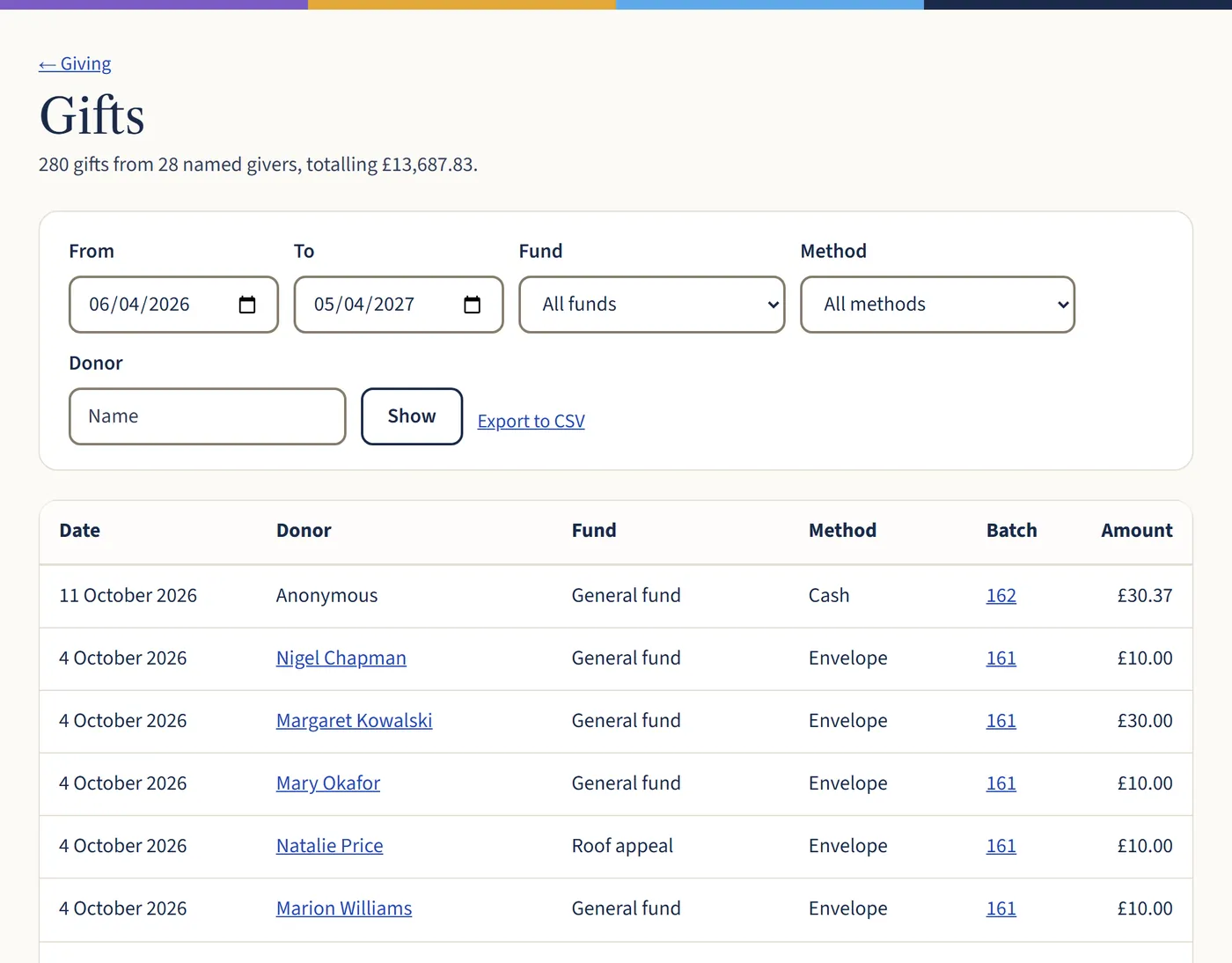Select the £30.37 amount cell
Screen dimensions: 1232x963
pyautogui.click(x=1145, y=596)
